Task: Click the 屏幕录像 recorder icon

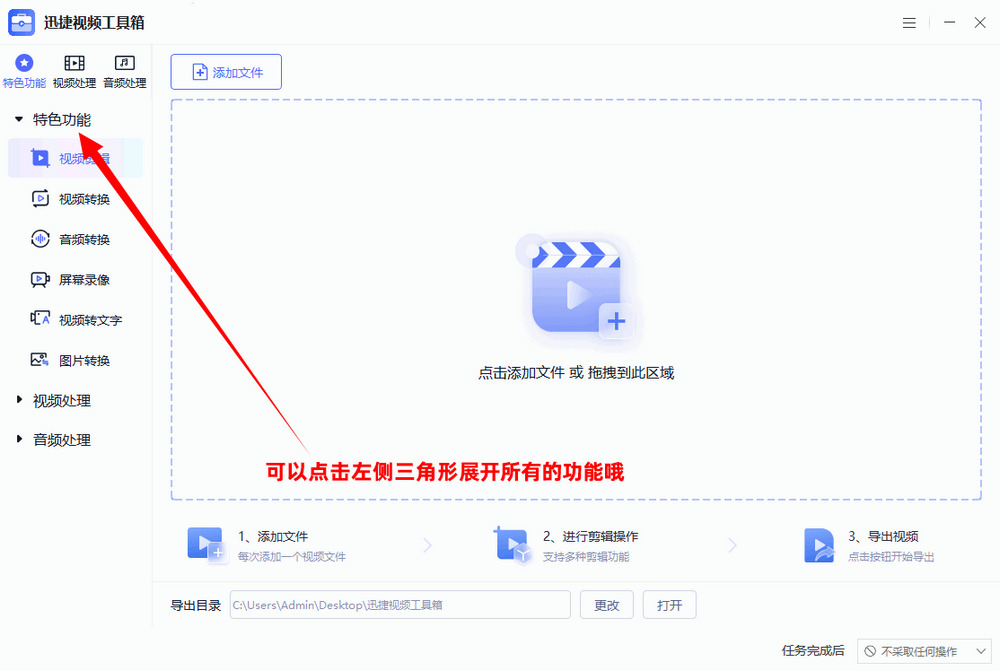Action: point(40,279)
